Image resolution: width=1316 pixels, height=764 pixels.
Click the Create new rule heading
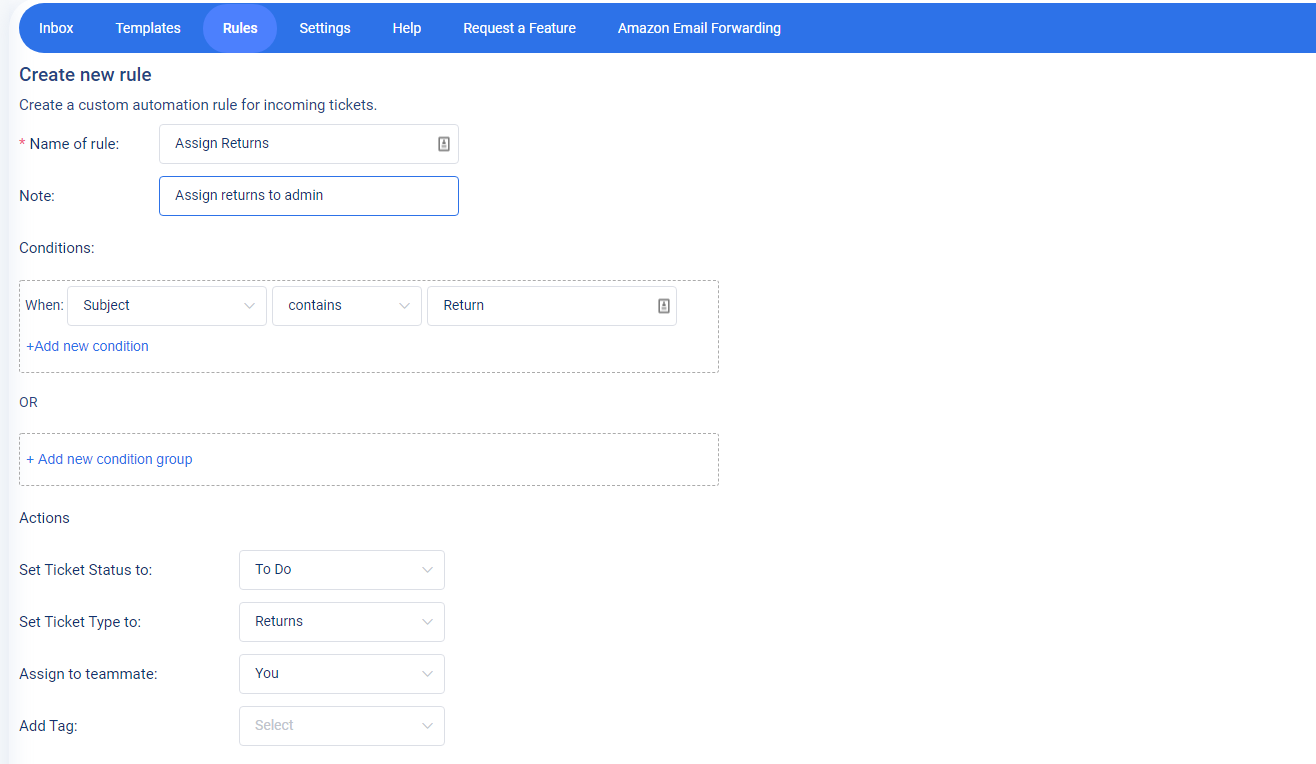[x=85, y=75]
